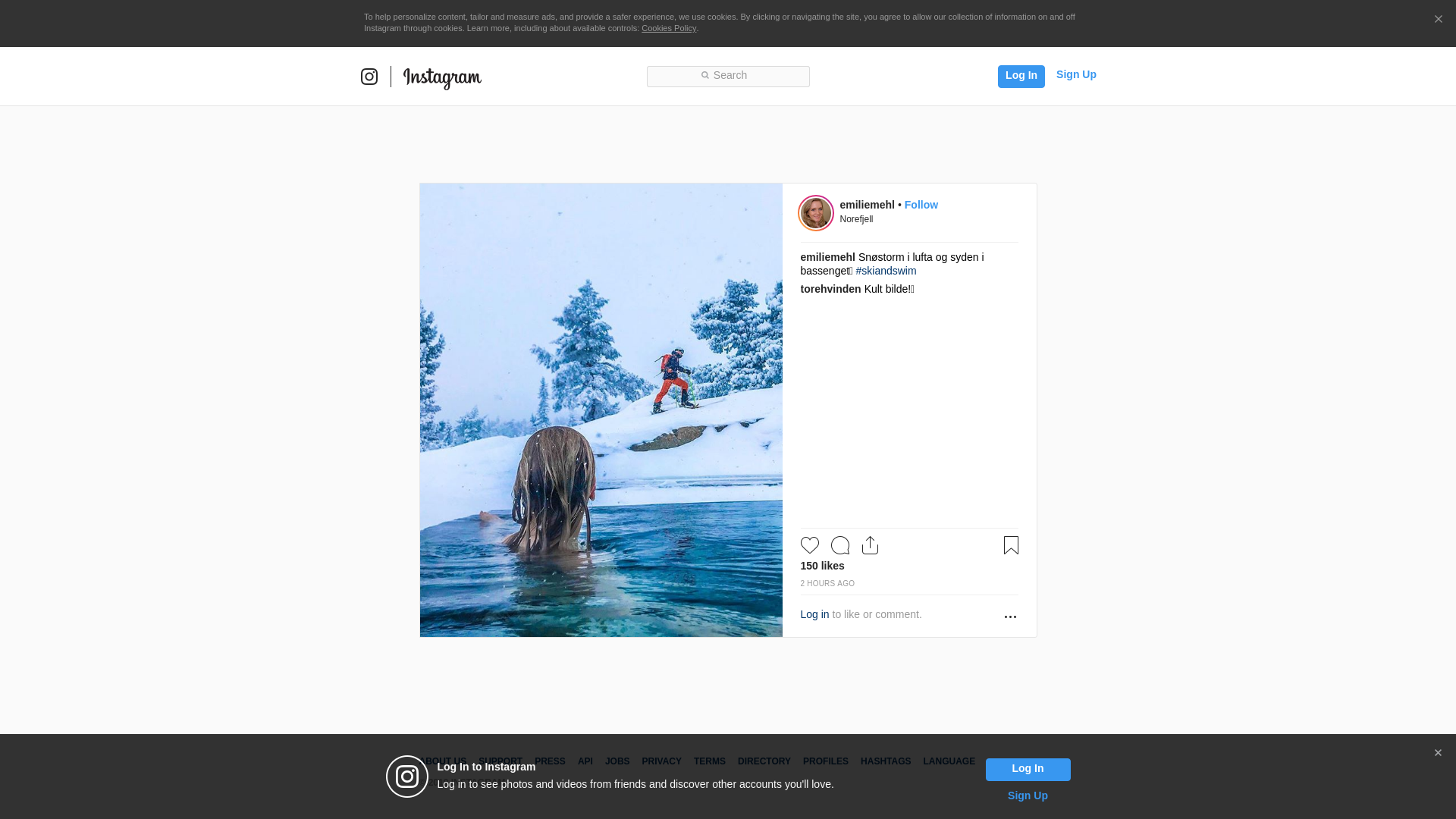This screenshot has width=1456, height=819.
Task: Open the snowy pool post photo
Action: [x=601, y=410]
